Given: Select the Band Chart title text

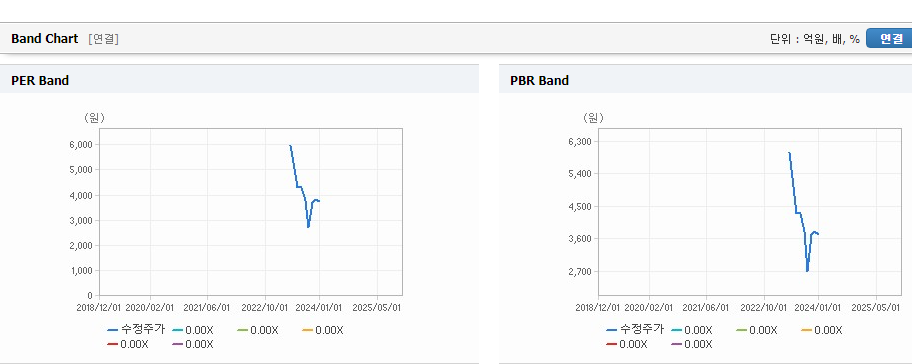Looking at the screenshot, I should pos(44,38).
